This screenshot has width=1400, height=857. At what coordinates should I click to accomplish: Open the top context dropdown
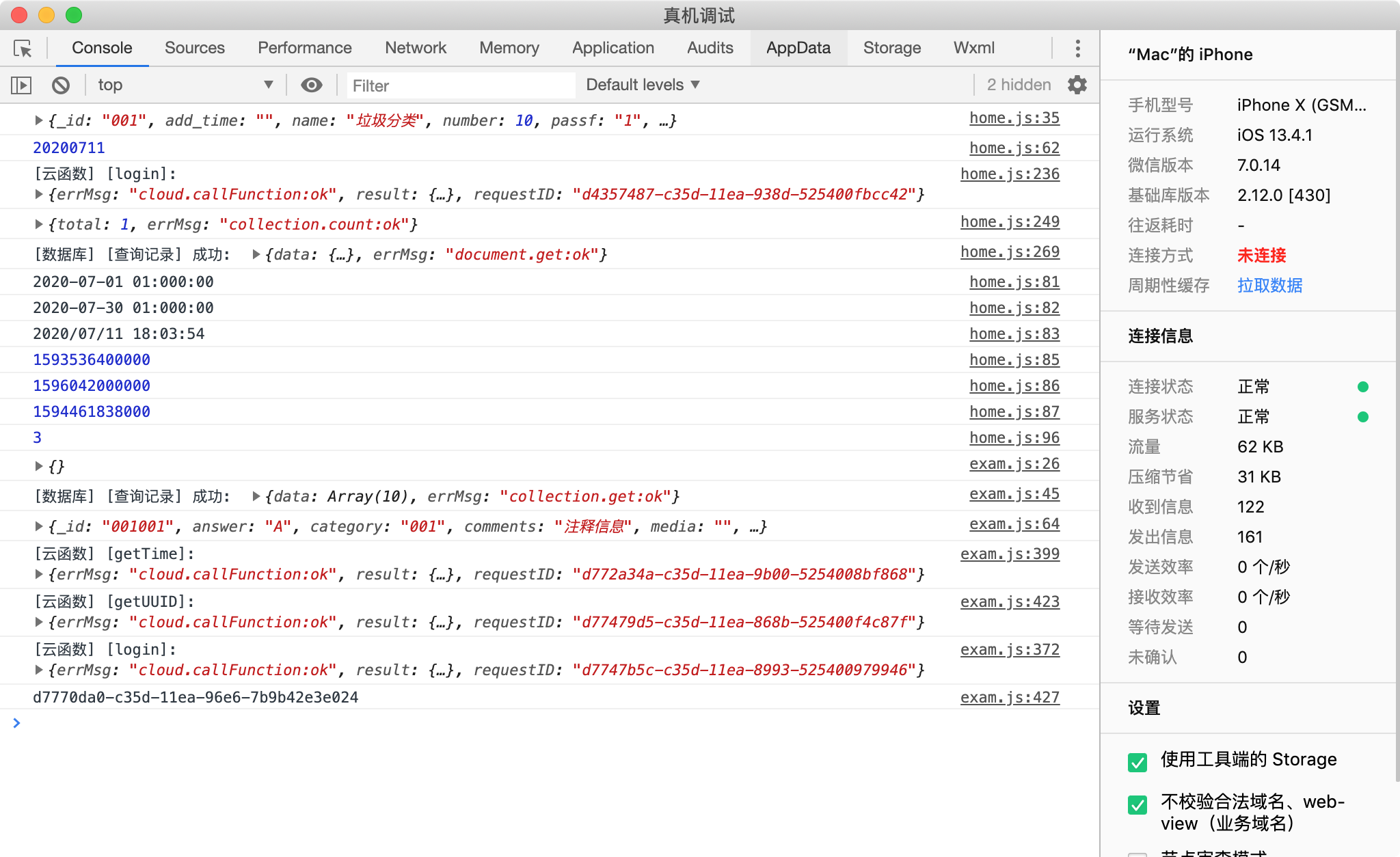[x=185, y=85]
